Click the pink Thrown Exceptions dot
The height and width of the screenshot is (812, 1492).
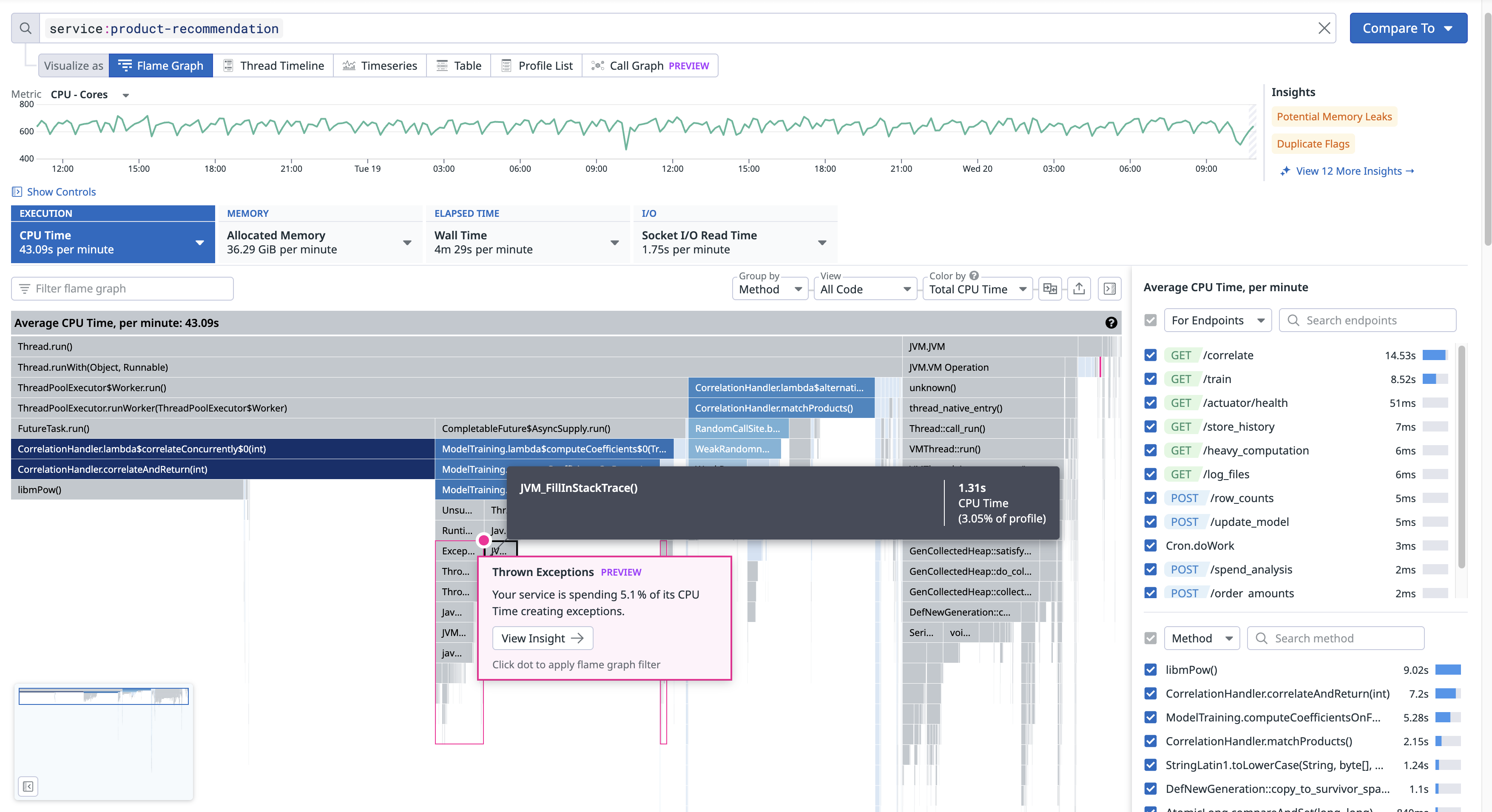click(483, 540)
